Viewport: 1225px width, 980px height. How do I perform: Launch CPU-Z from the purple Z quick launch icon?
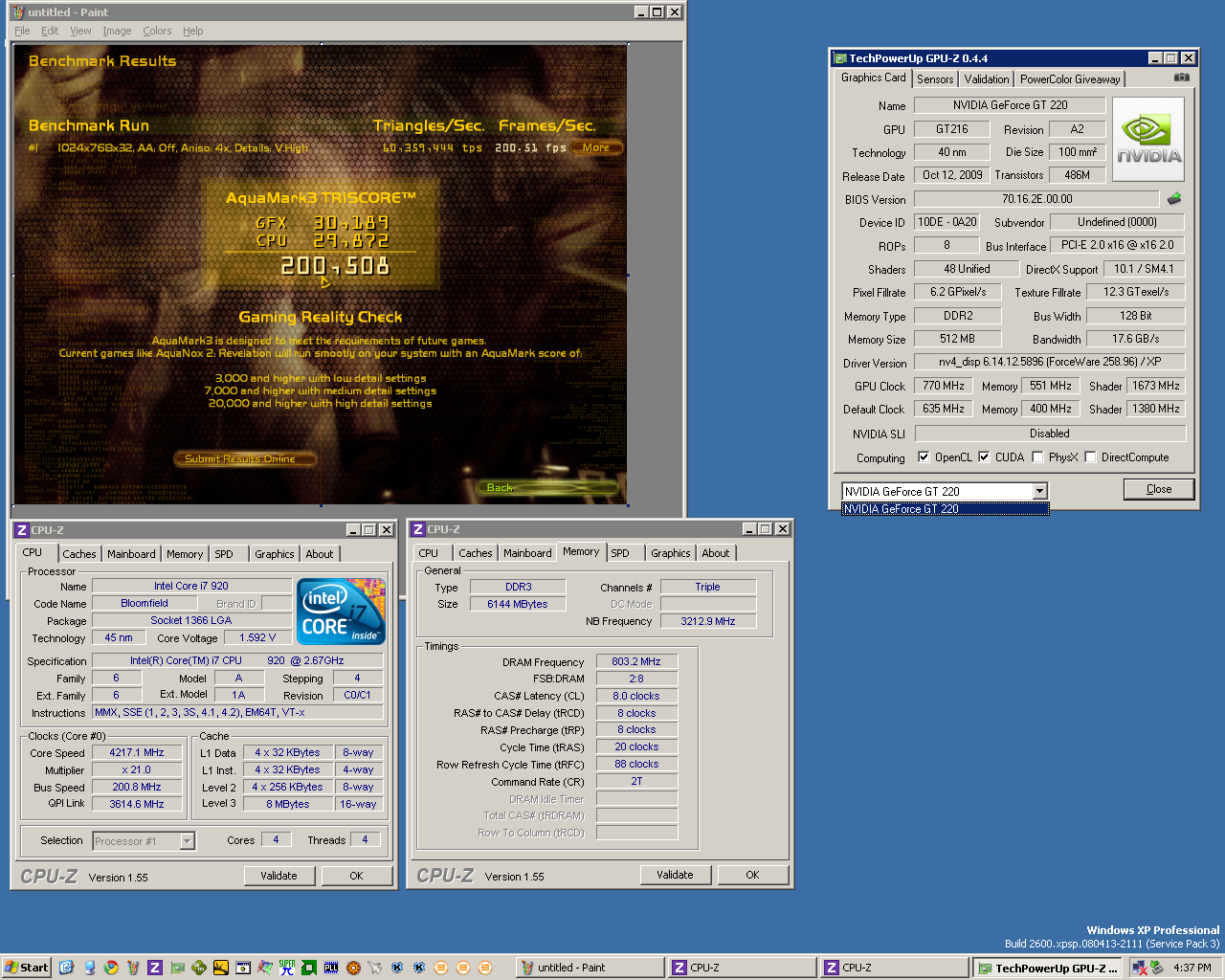pyautogui.click(x=155, y=968)
